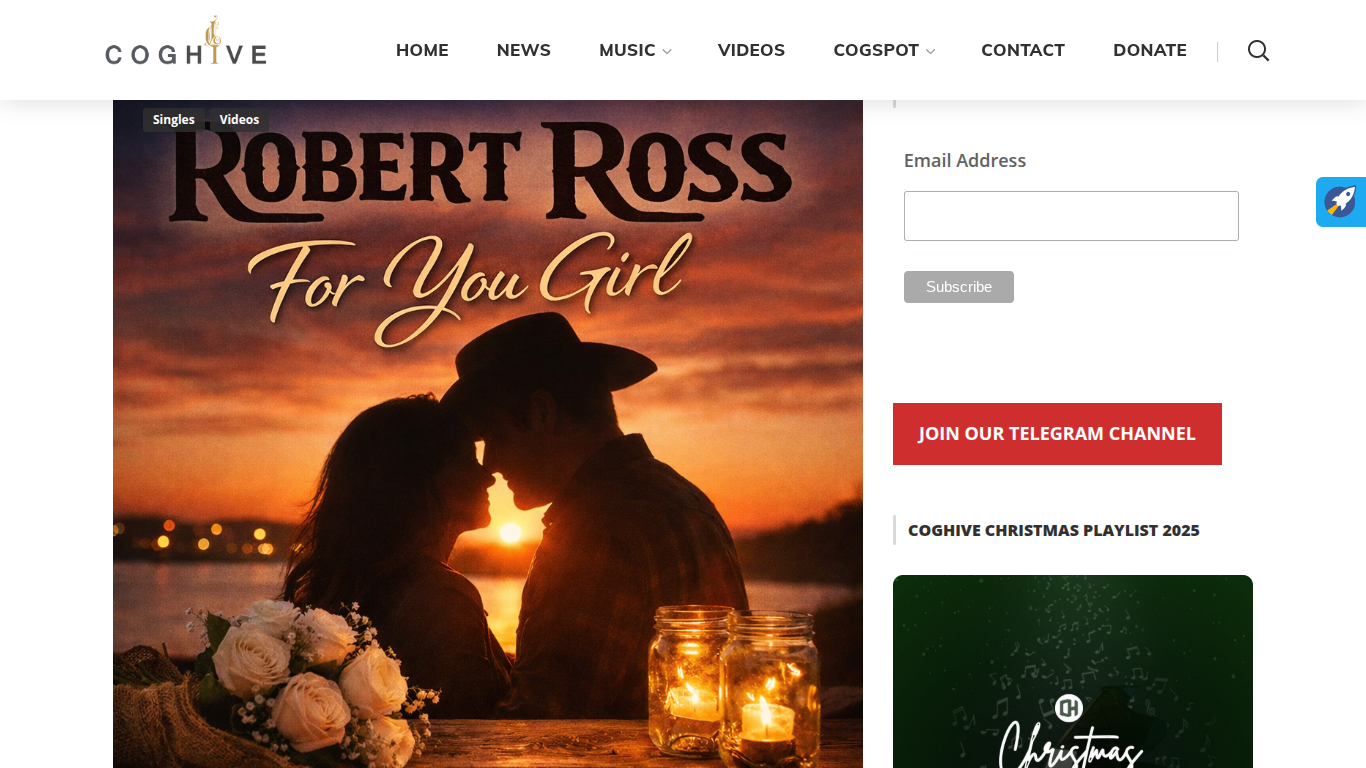This screenshot has width=1366, height=768.
Task: Open the Robert Ross For You Girl cover
Action: point(488,434)
